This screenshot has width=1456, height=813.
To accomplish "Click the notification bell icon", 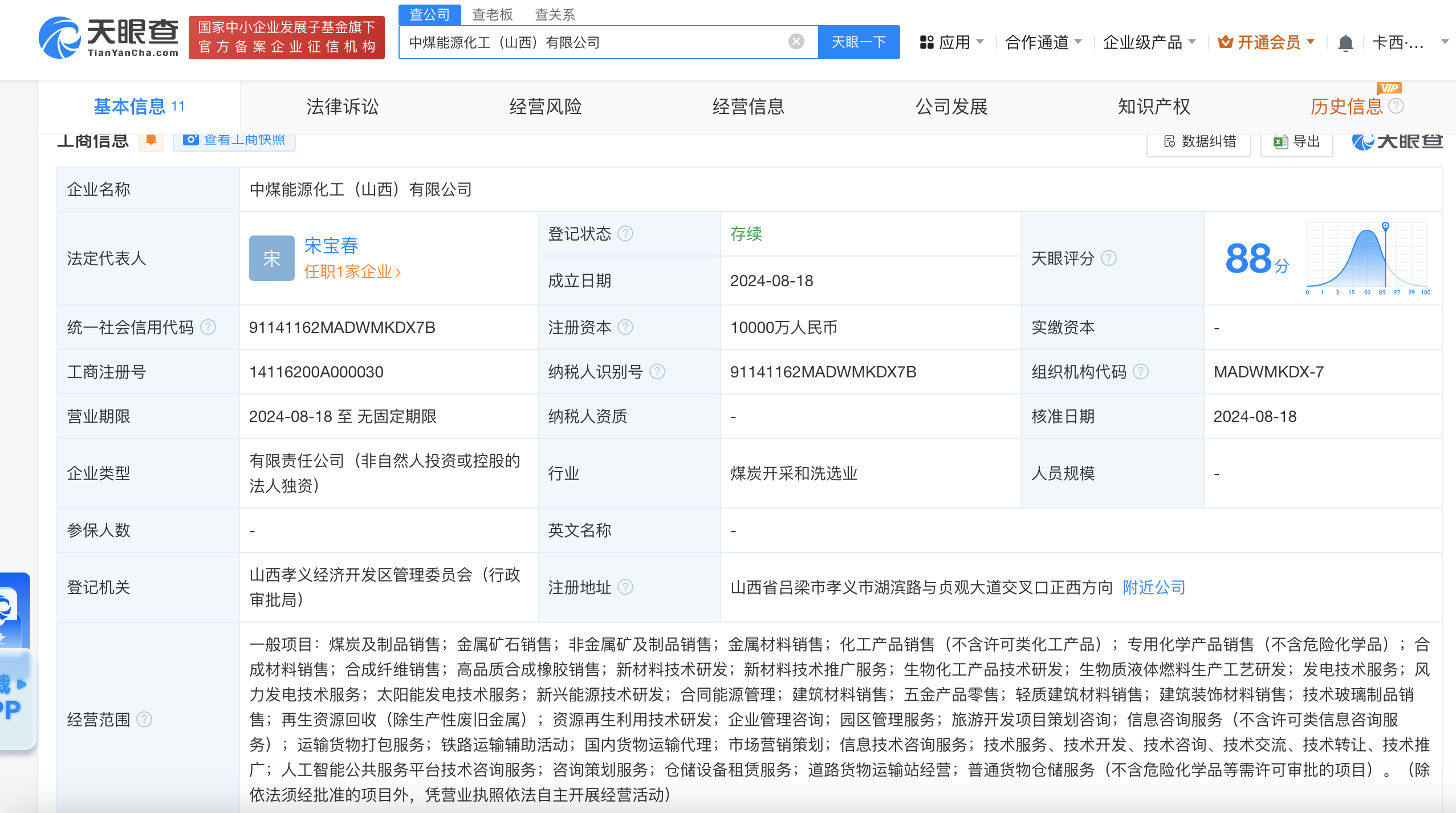I will tap(1345, 43).
